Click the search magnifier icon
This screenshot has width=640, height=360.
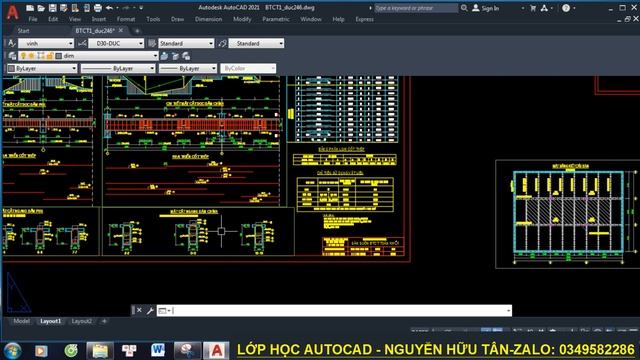point(464,8)
